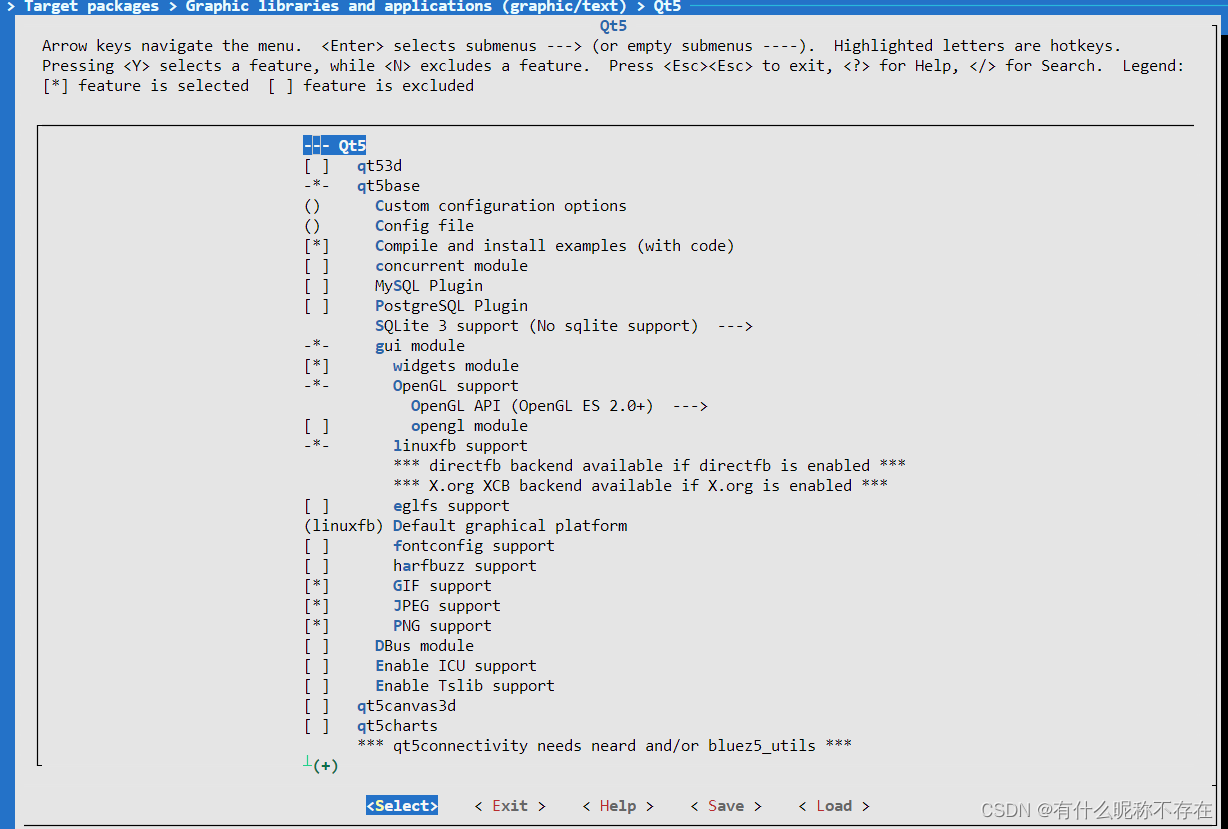Screen dimensions: 1228x829
Task: Enable the qt5charts checkbox
Action: pos(316,726)
